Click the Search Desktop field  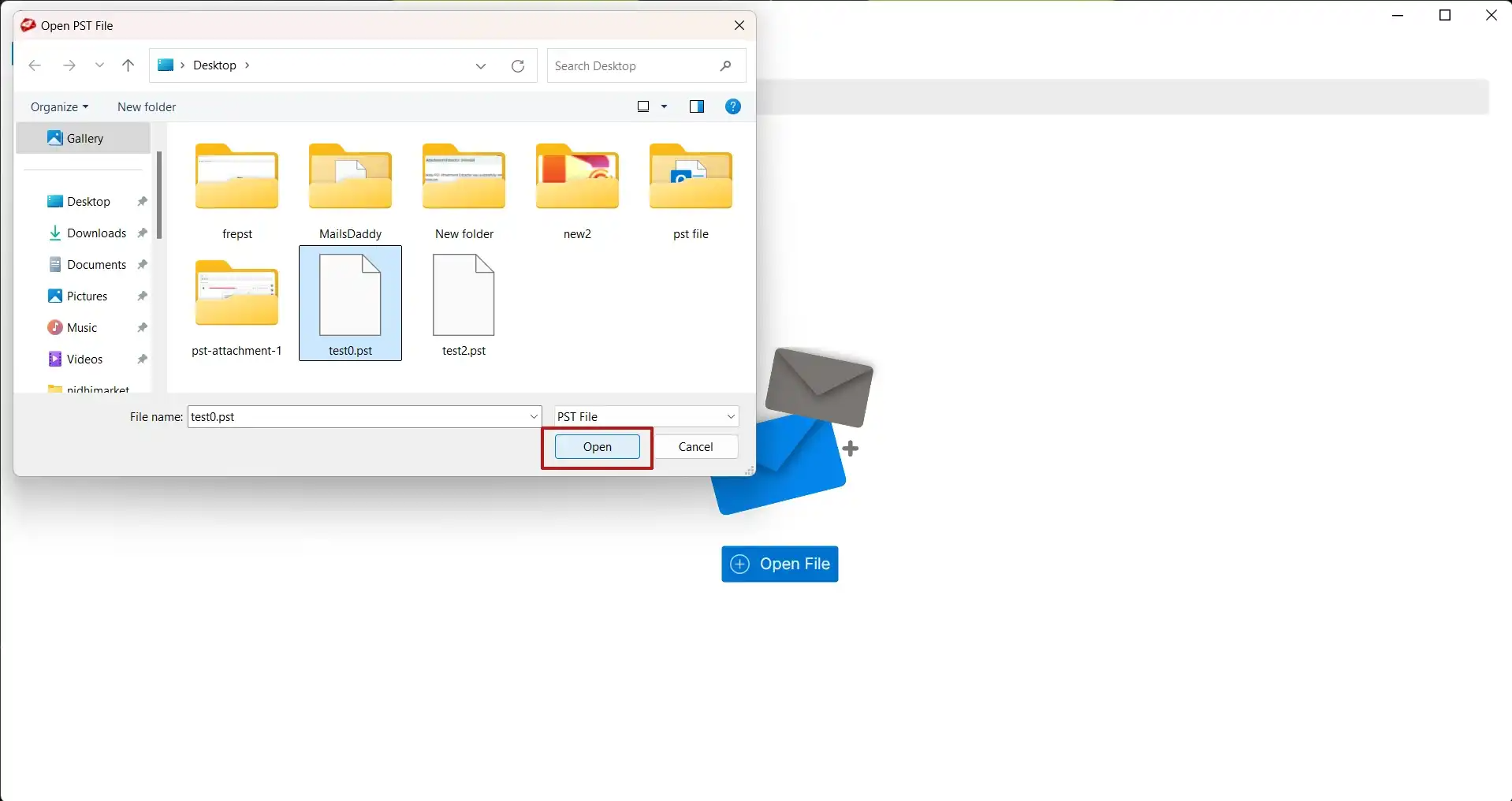[646, 66]
